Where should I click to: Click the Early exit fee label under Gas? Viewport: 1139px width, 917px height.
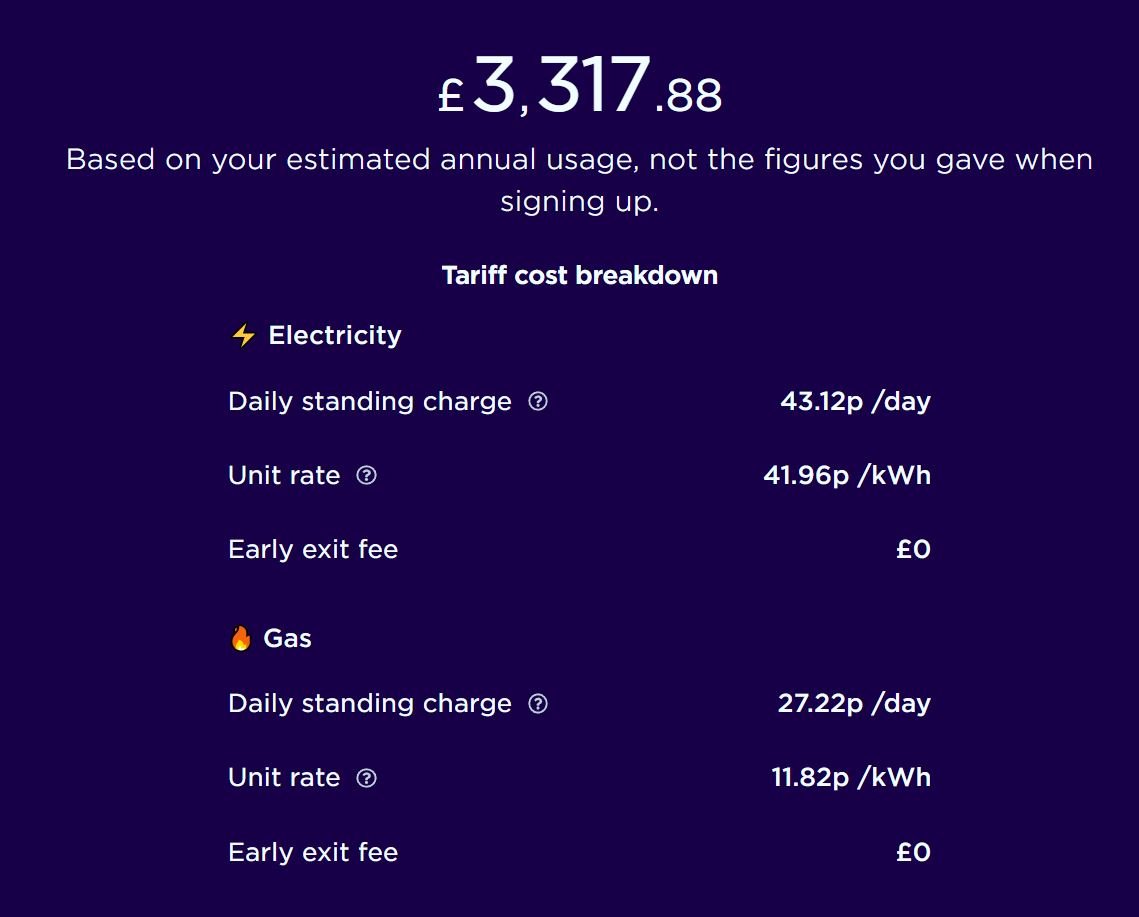[313, 853]
